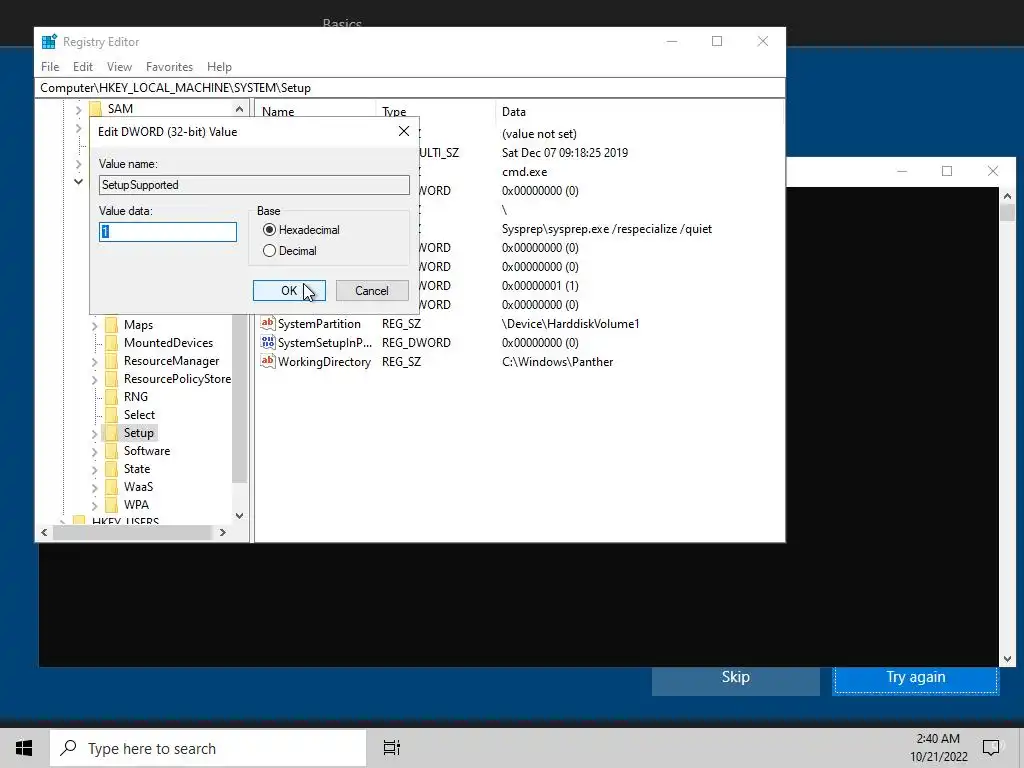Click the tree pane scroll down arrow
The height and width of the screenshot is (768, 1024).
[239, 515]
